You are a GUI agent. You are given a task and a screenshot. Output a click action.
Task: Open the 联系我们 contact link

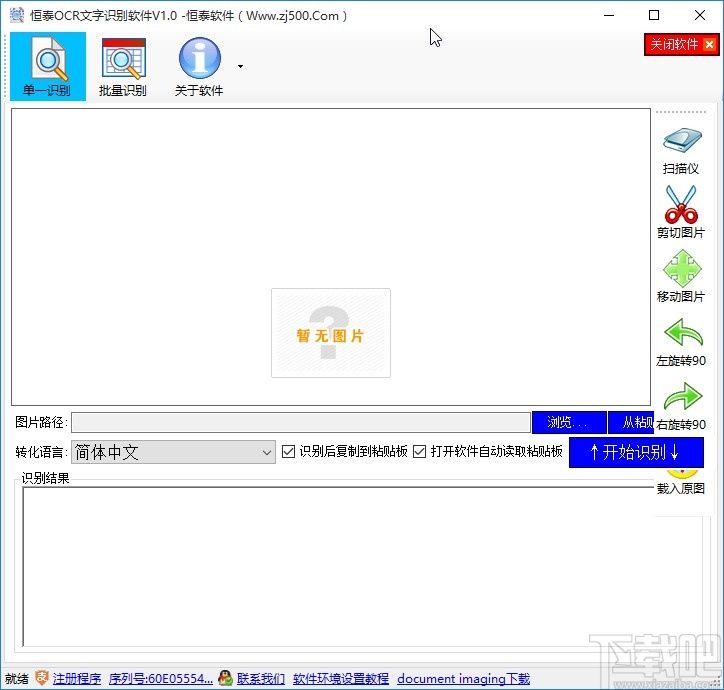pos(261,679)
